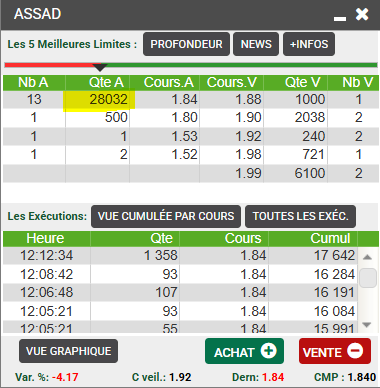
Task: Click the buy/sell ratio marker triangle
Action: (x=100, y=67)
